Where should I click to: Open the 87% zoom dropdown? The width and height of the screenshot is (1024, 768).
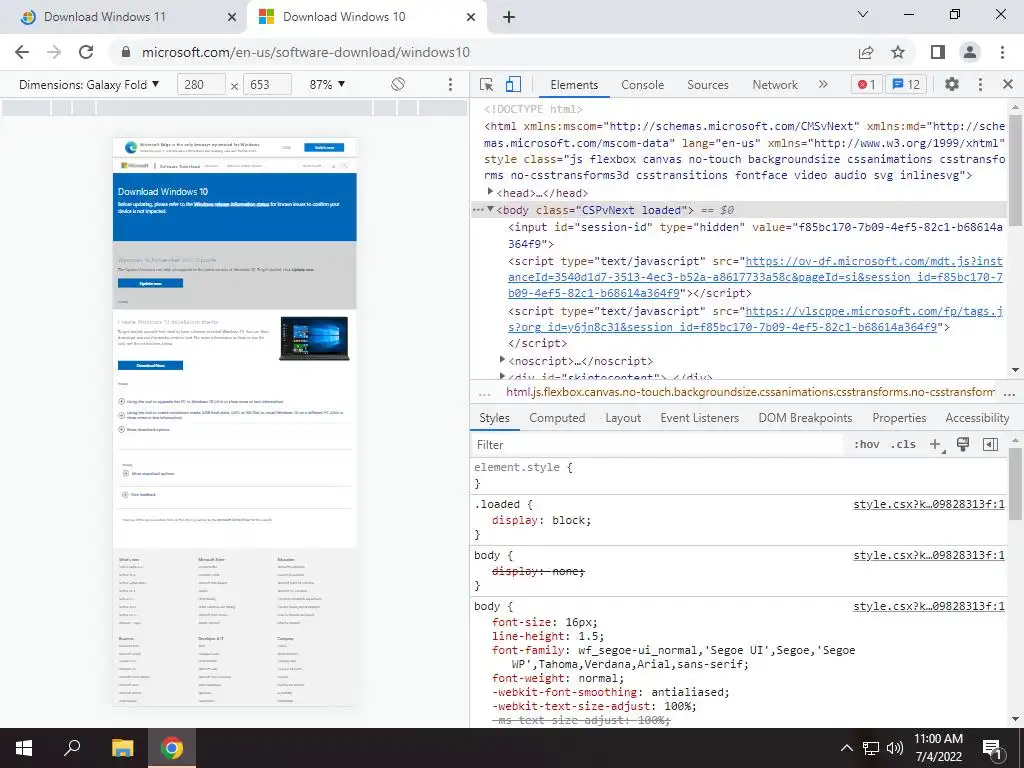coord(327,84)
